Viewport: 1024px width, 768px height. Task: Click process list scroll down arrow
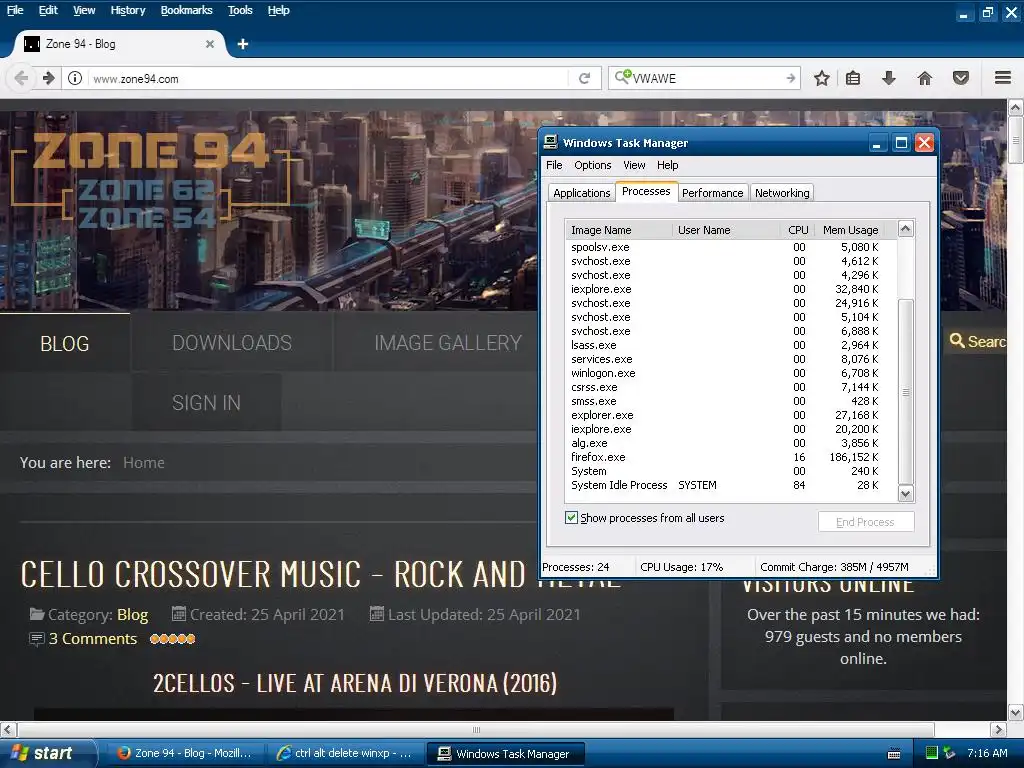(x=905, y=494)
